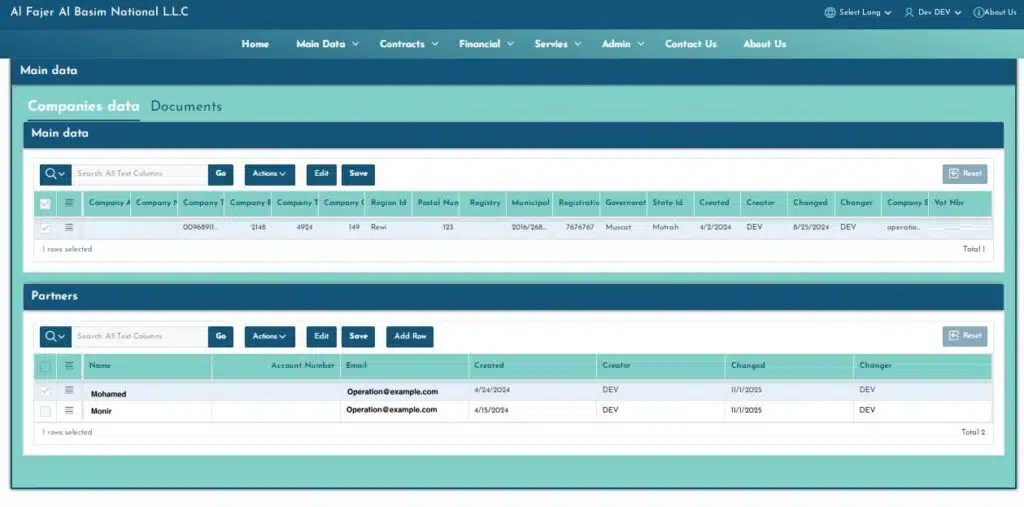Open row menu icon for Mohamed
This screenshot has width=1024, height=507.
click(x=69, y=390)
